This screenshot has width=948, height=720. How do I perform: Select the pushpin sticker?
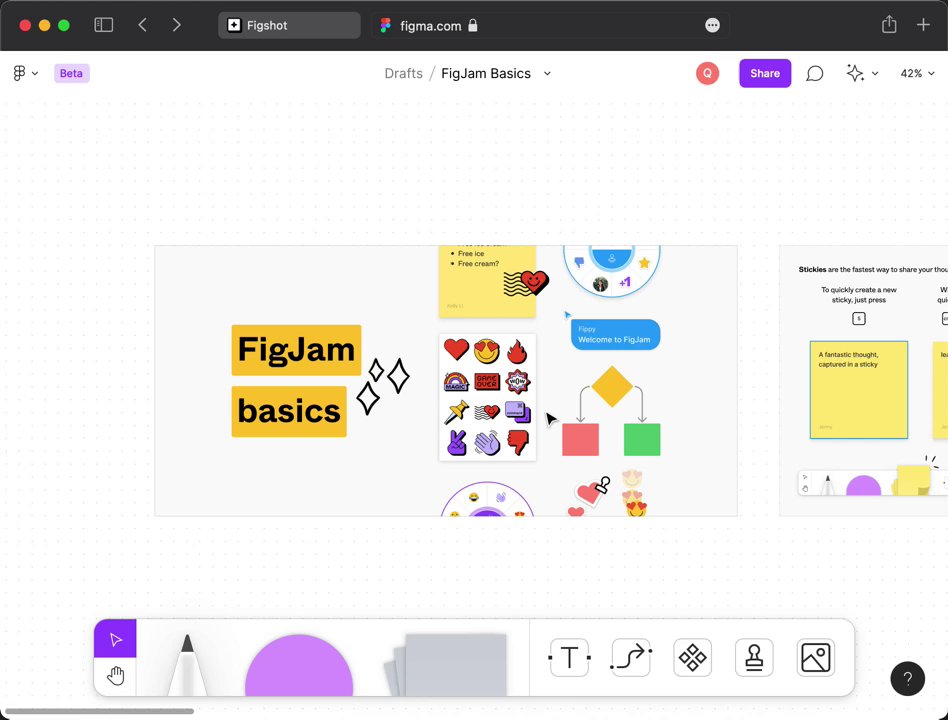[x=456, y=412]
